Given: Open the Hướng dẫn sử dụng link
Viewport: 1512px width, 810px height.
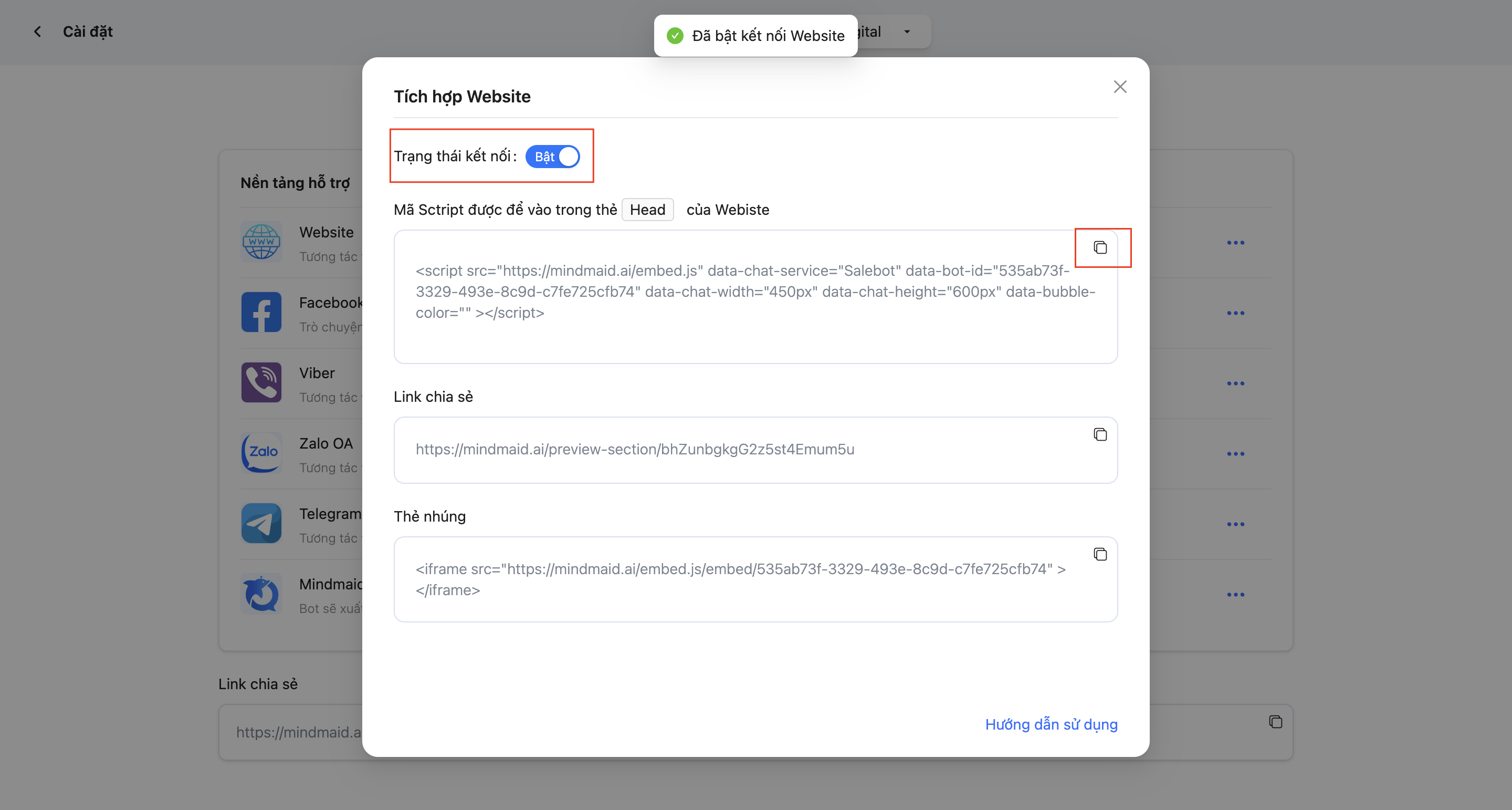Looking at the screenshot, I should tap(1051, 724).
